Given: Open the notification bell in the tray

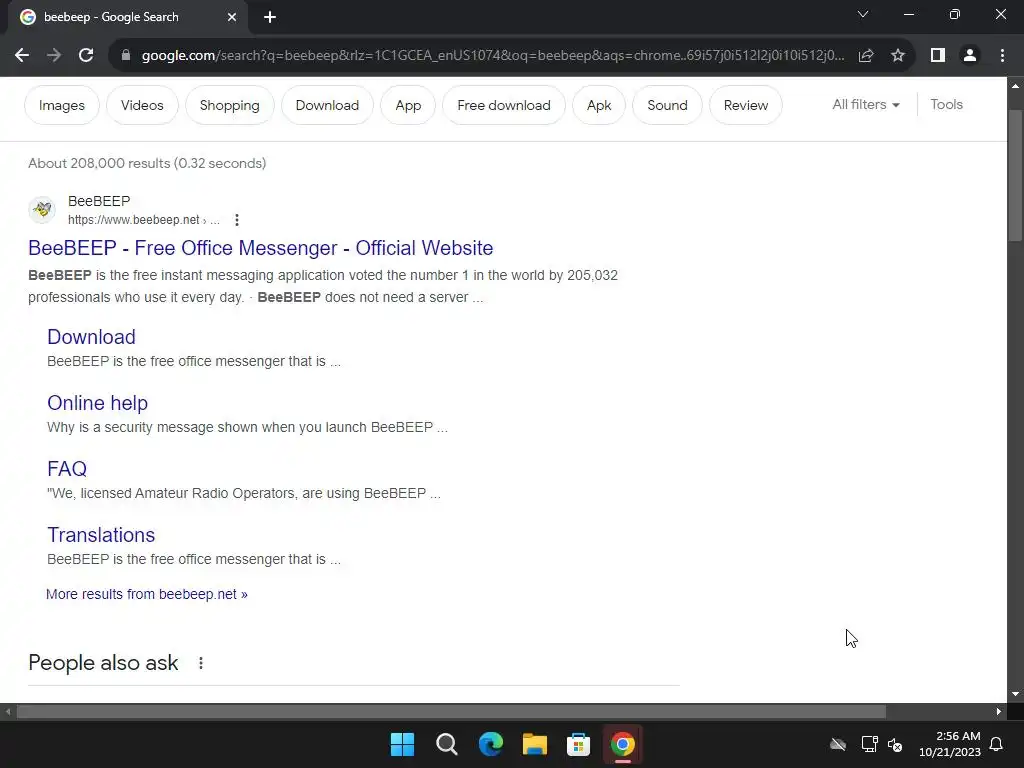Looking at the screenshot, I should 997,744.
